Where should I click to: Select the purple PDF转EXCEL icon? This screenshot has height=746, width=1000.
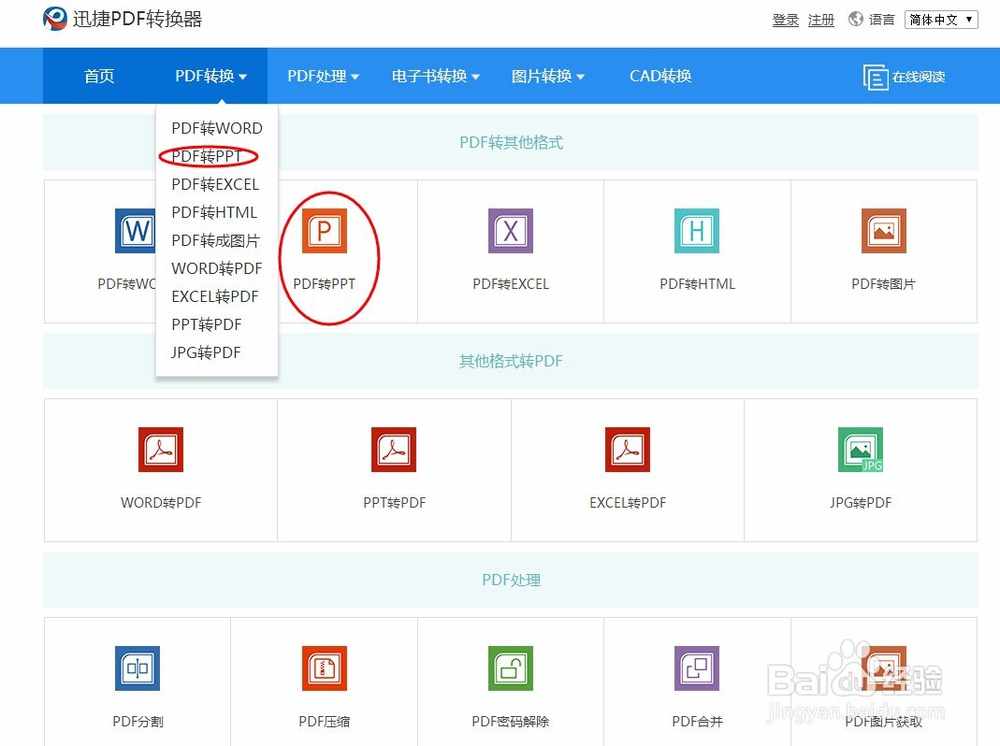point(510,231)
